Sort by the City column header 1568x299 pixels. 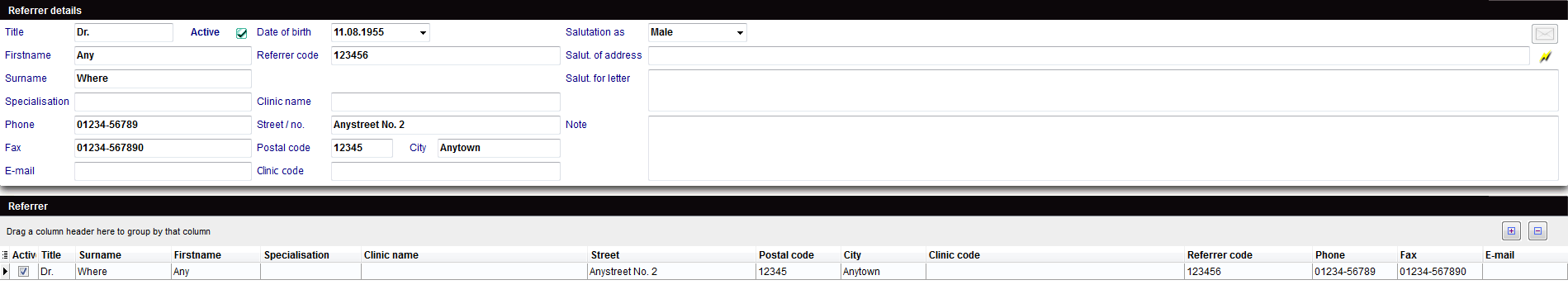coord(883,255)
